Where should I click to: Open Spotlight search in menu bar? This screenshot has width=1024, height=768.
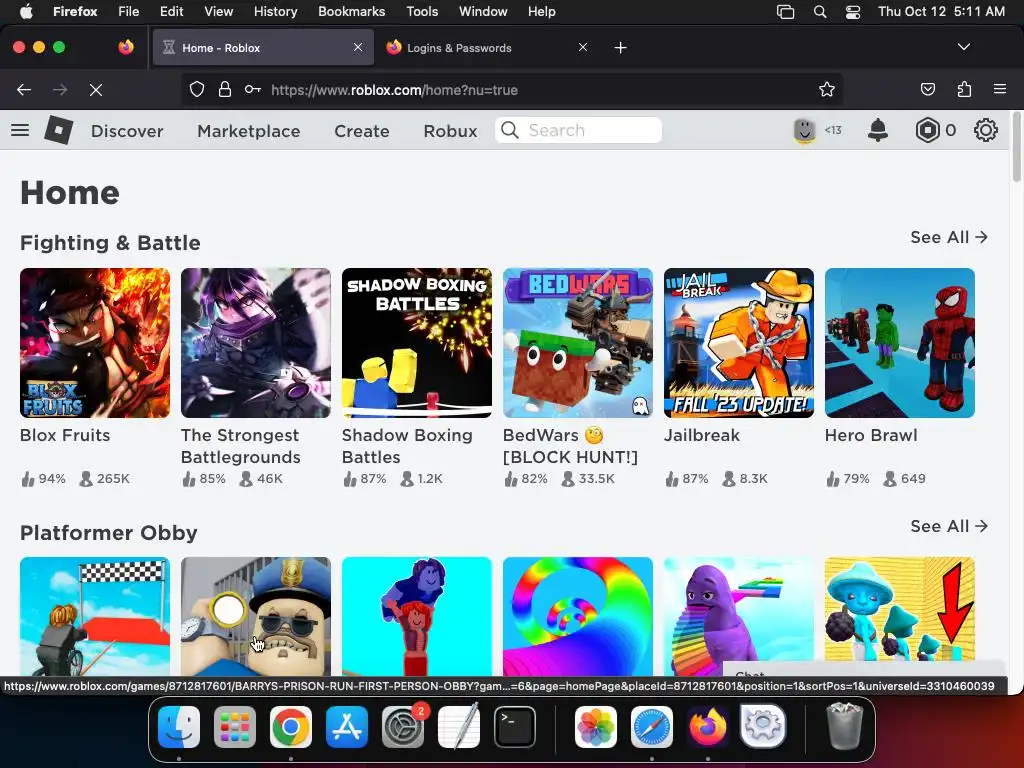pos(820,12)
